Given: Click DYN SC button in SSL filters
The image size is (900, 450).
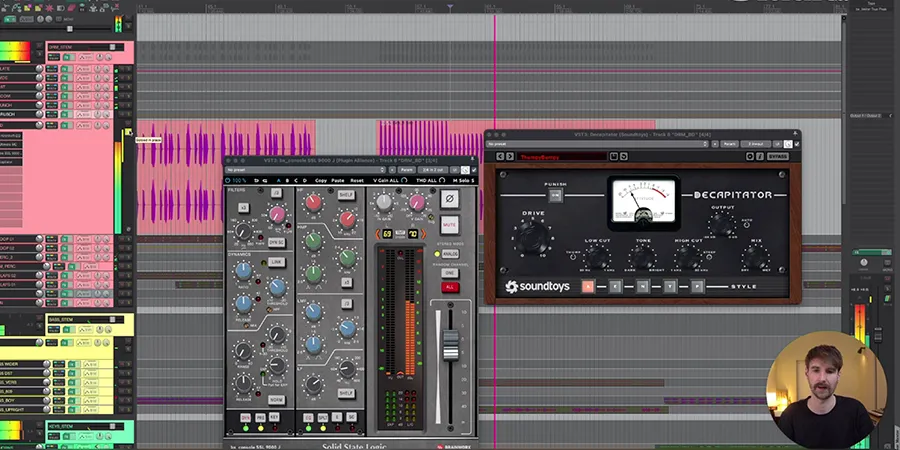Looking at the screenshot, I should pos(276,243).
